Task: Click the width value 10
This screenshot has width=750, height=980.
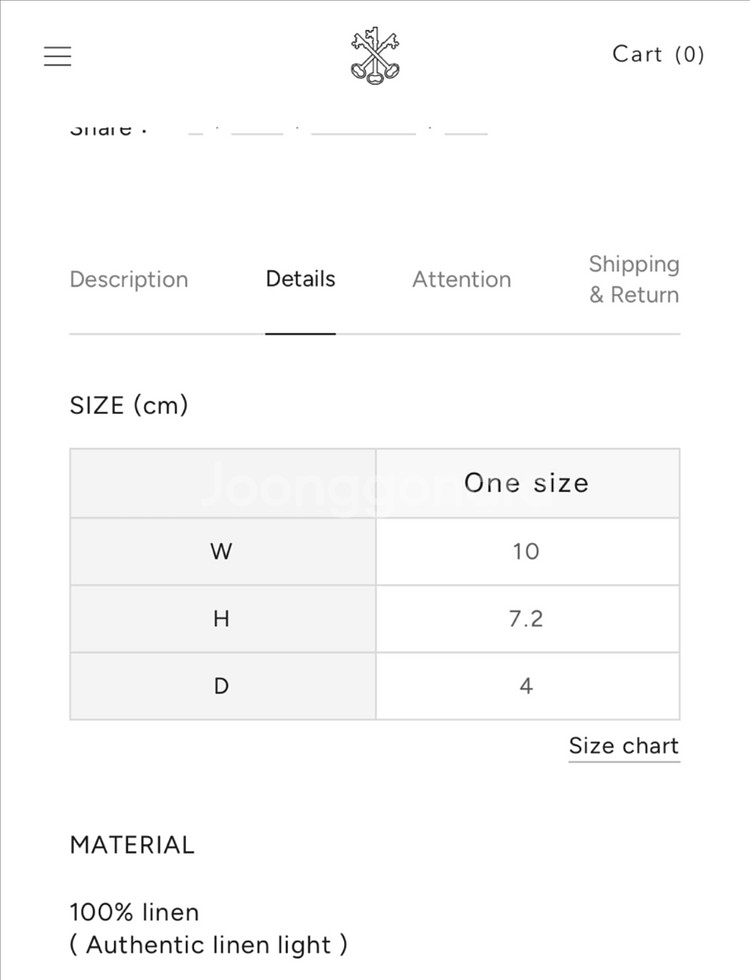Action: tap(526, 551)
